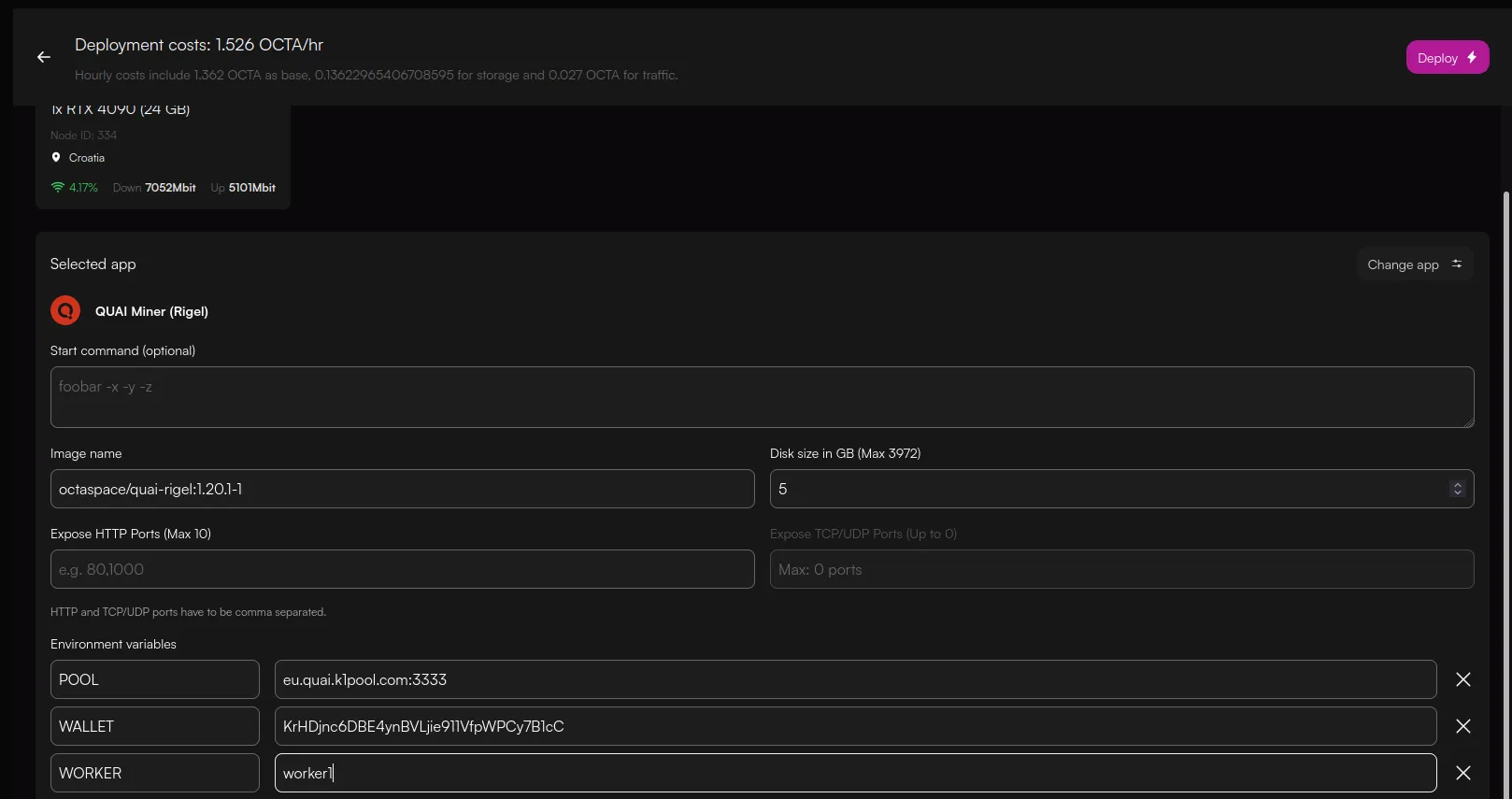Remove the WALLET environment variable
Image resolution: width=1512 pixels, height=799 pixels.
1463,726
